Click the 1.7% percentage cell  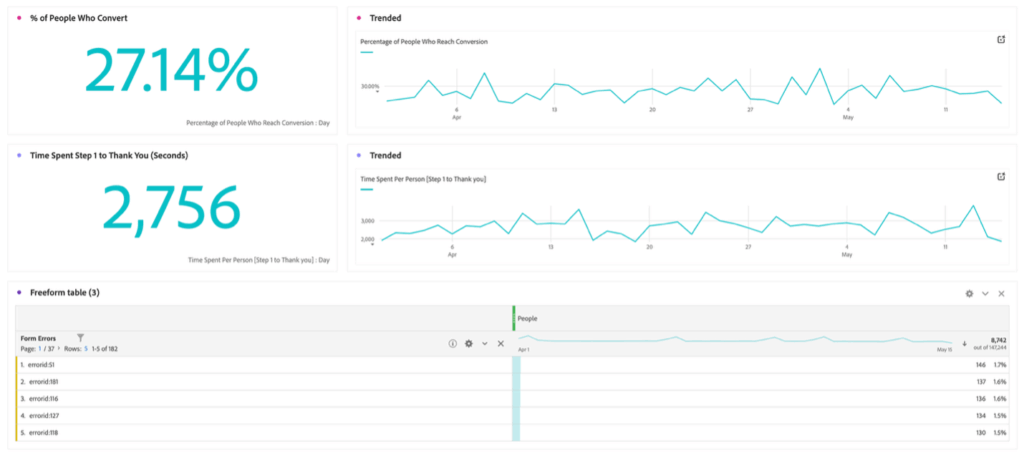pos(1000,365)
